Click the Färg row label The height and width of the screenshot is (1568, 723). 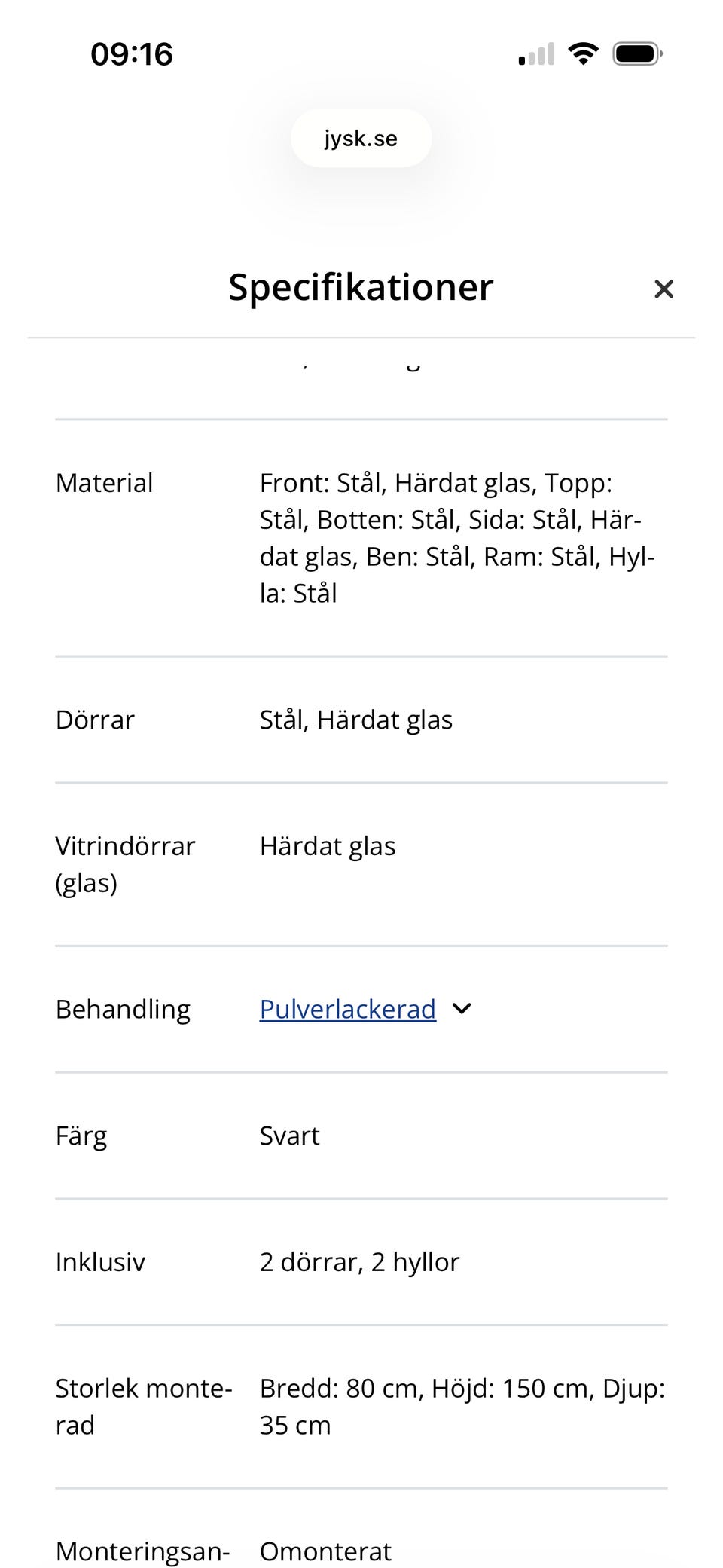pyautogui.click(x=81, y=1136)
